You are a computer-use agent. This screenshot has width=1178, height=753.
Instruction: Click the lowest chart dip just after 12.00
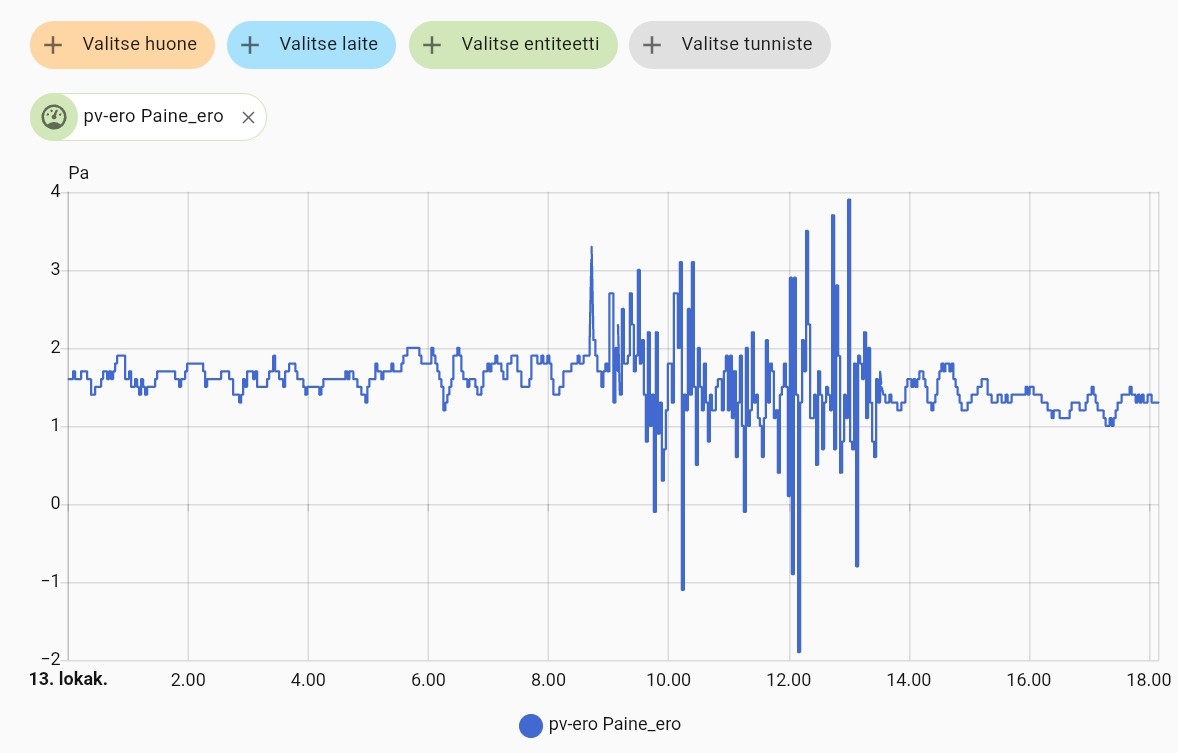(799, 650)
